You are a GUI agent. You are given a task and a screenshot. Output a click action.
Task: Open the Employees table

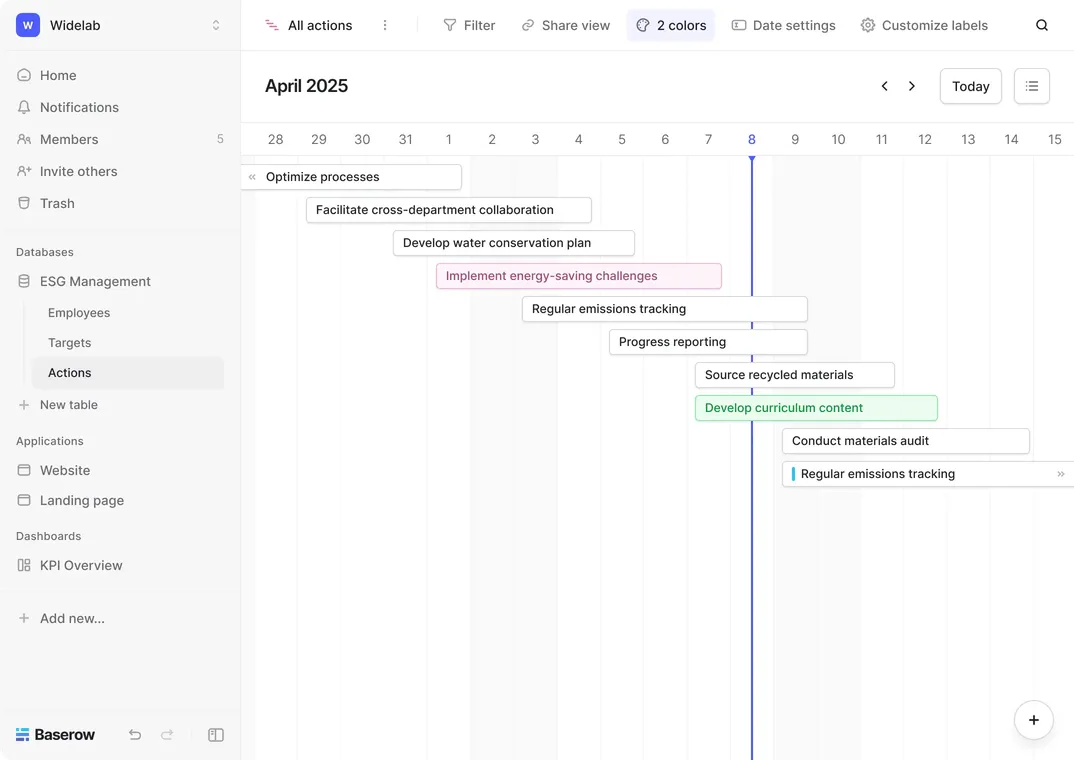tap(79, 312)
